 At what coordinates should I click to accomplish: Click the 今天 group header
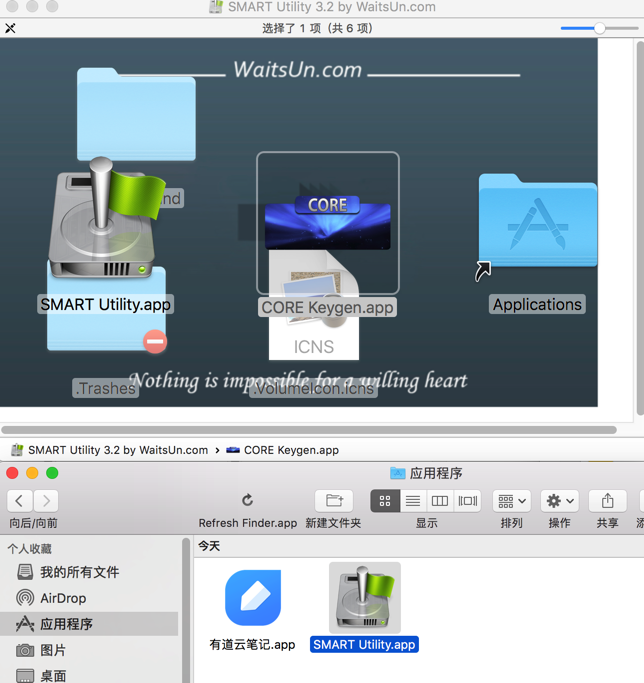[x=209, y=546]
